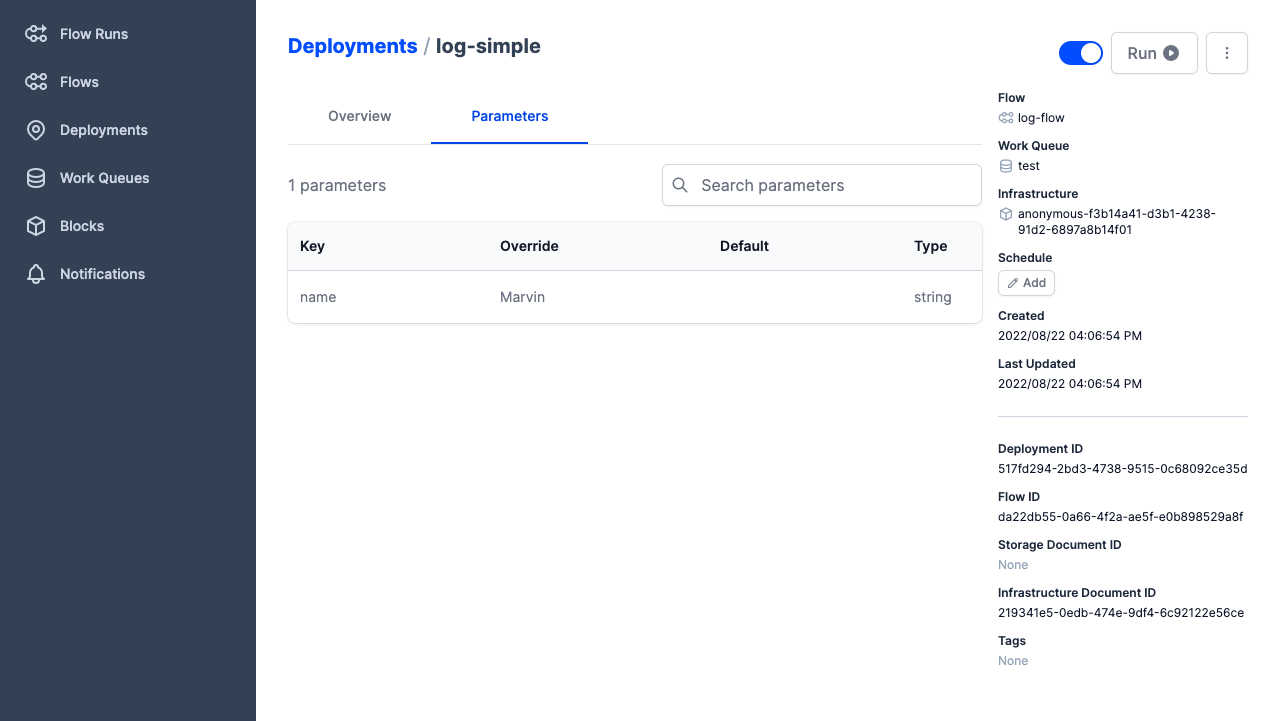Click the Type column header

tap(930, 246)
